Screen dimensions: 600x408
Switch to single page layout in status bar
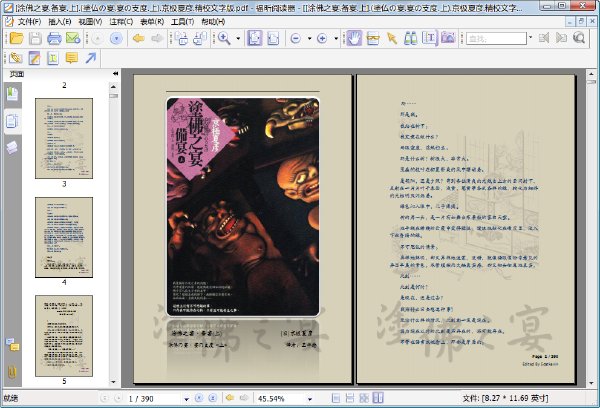[x=336, y=398]
